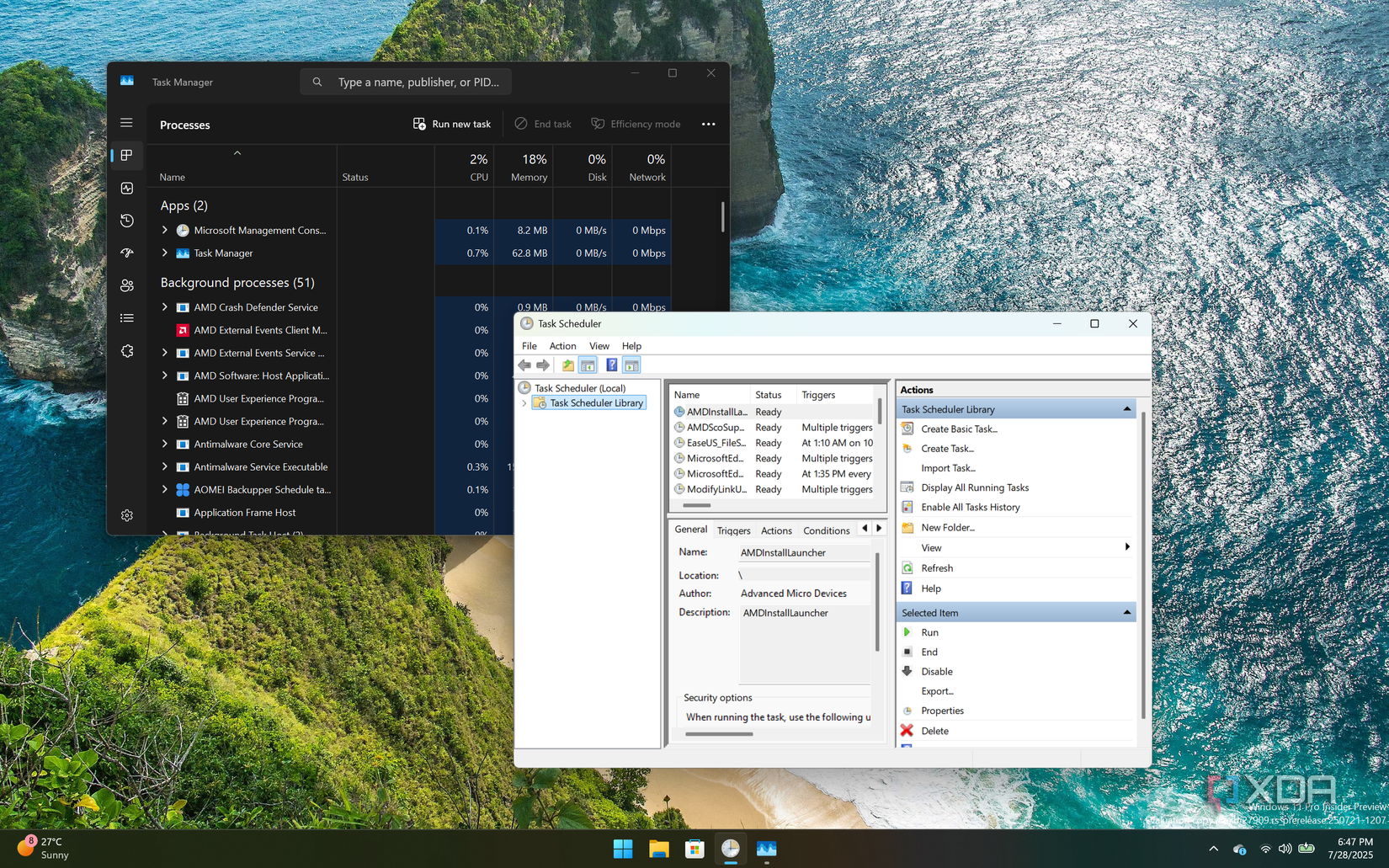The height and width of the screenshot is (868, 1389).
Task: Disable the selected AMDInstallLauncher task
Action: (936, 671)
